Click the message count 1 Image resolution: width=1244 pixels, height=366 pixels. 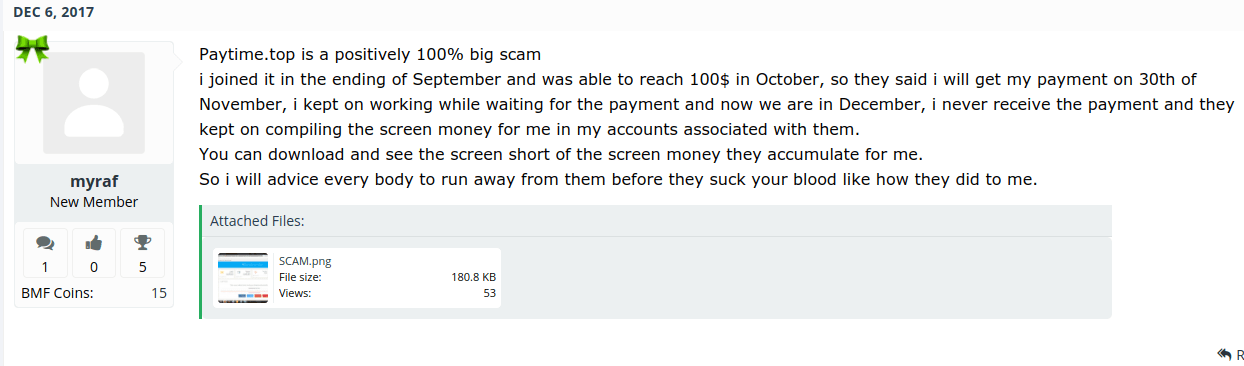pos(45,267)
